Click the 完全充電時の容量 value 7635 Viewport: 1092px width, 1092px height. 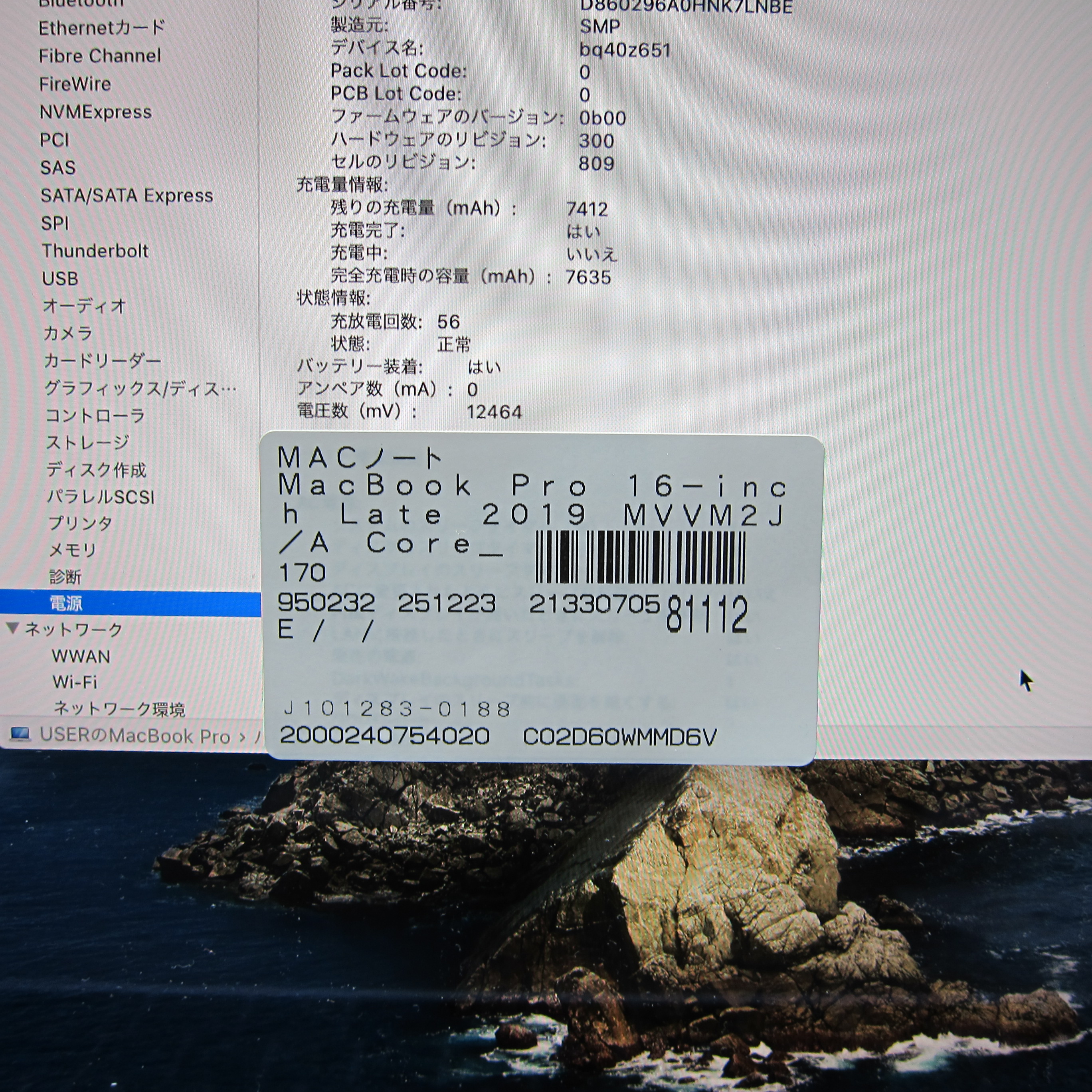[x=588, y=277]
